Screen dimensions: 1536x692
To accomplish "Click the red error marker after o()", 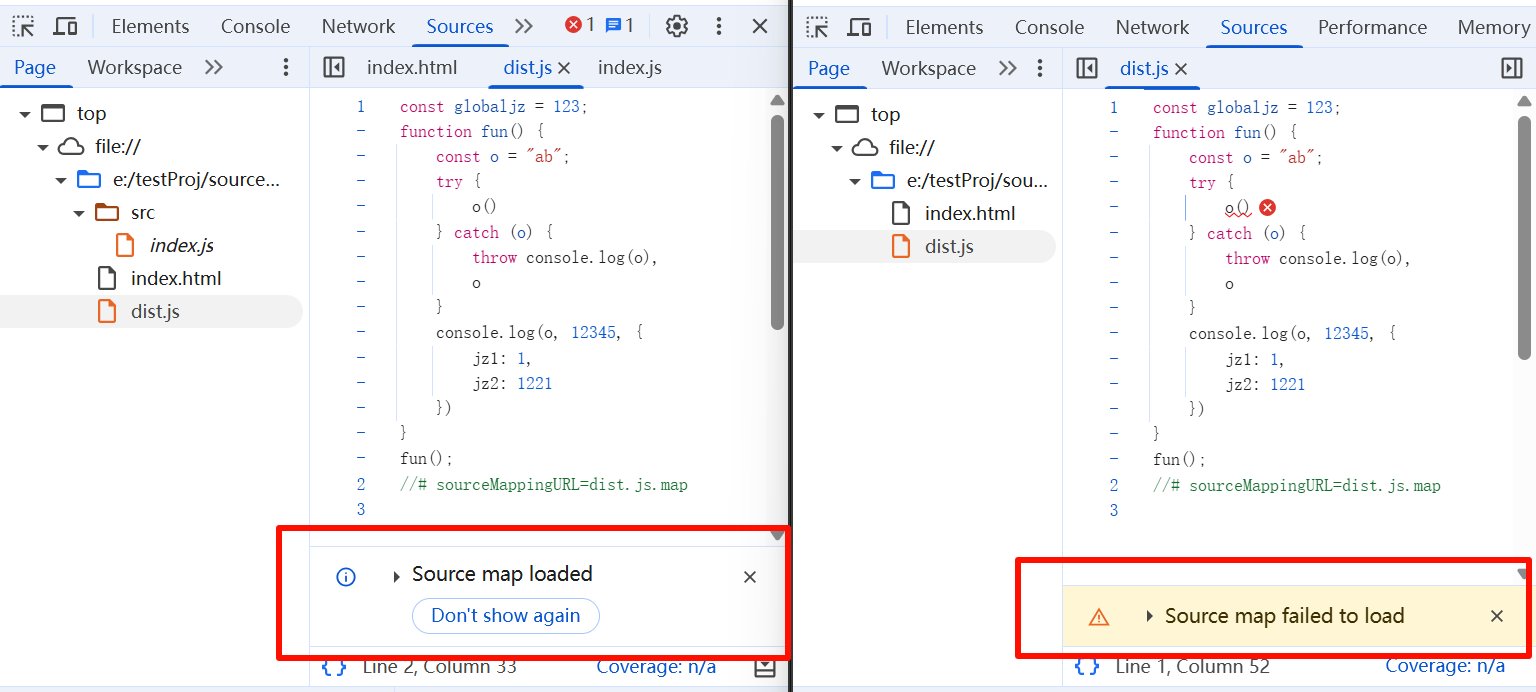I will pyautogui.click(x=1267, y=208).
